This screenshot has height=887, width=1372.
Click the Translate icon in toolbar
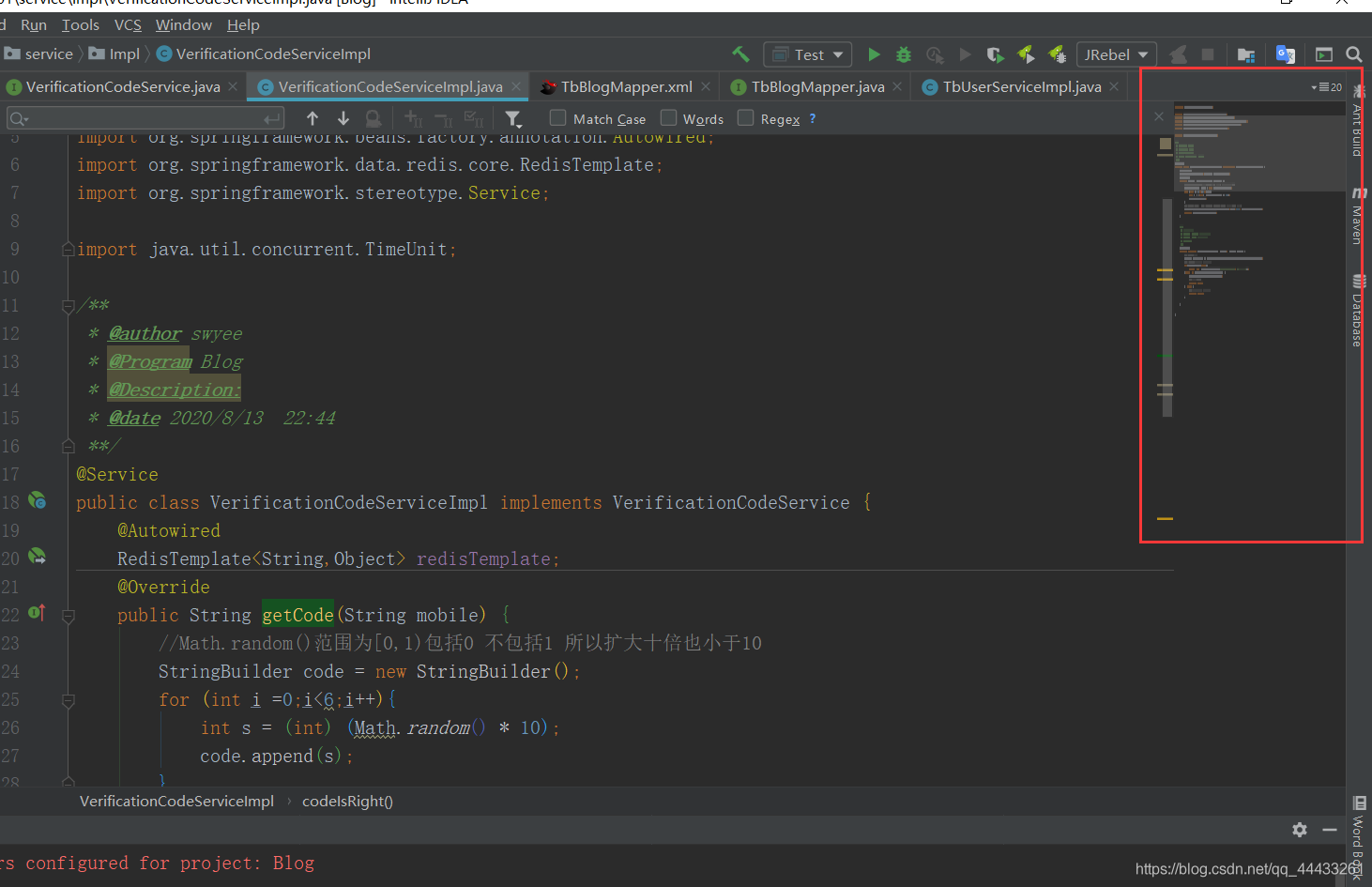point(1286,54)
